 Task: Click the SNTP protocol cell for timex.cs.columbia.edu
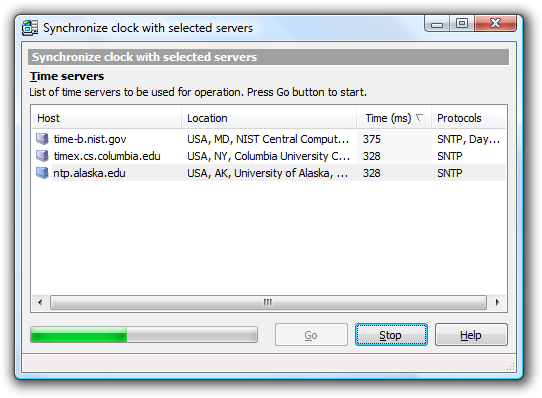449,156
